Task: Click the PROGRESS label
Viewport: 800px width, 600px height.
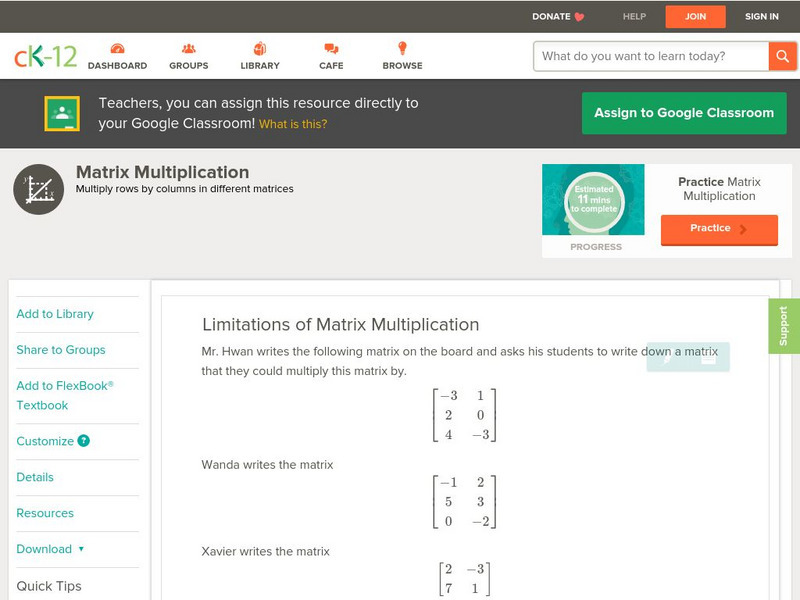Action: pos(596,247)
